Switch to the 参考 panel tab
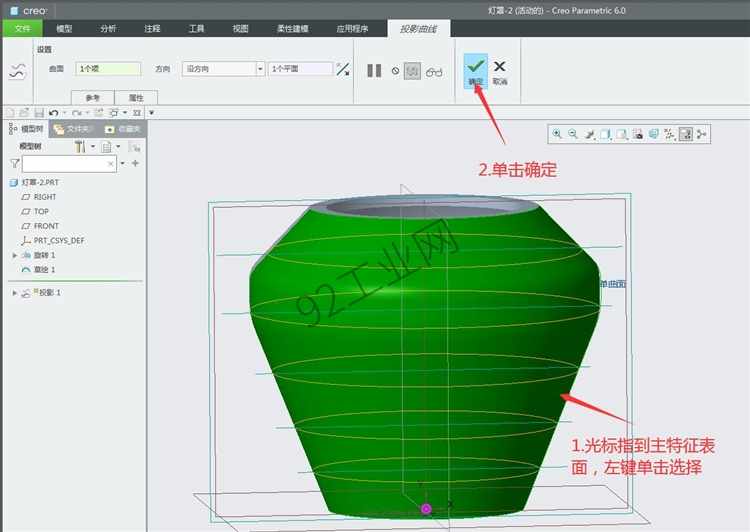The width and height of the screenshot is (750, 532). coord(93,98)
